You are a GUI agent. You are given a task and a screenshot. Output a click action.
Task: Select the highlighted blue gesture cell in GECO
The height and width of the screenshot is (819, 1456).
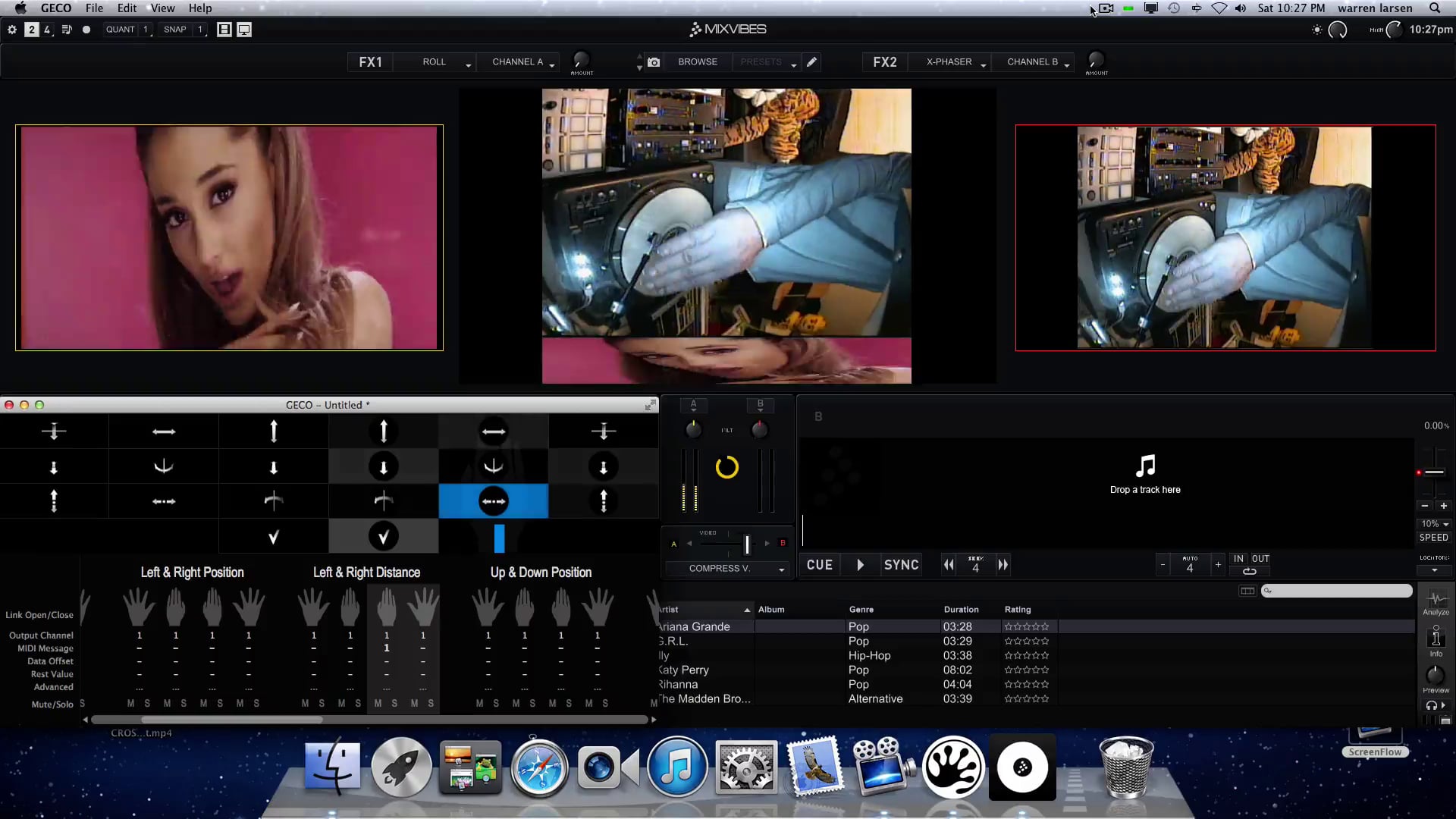[494, 501]
